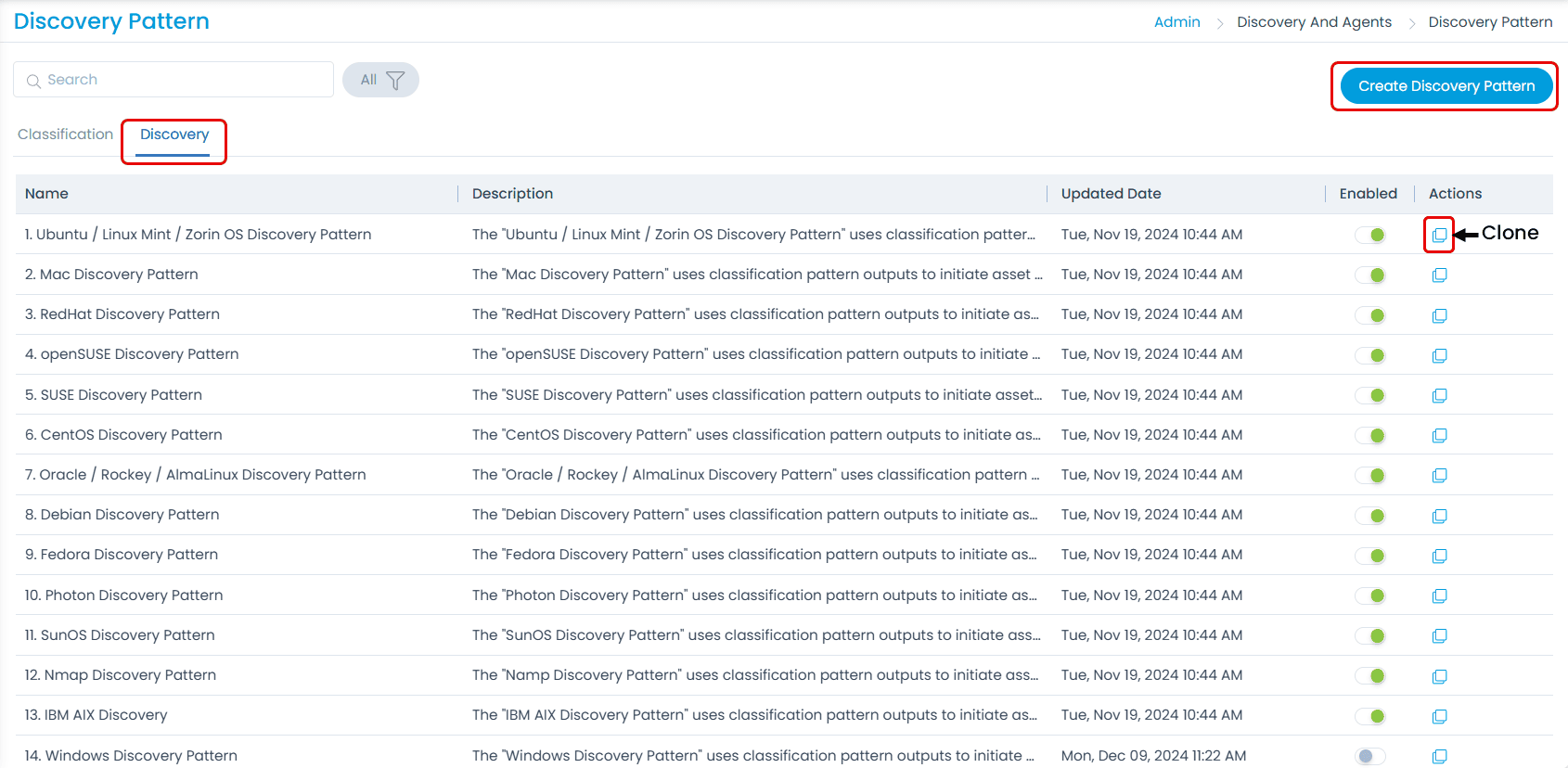Image resolution: width=1568 pixels, height=768 pixels.
Task: Open the All filter dropdown
Action: pos(380,80)
